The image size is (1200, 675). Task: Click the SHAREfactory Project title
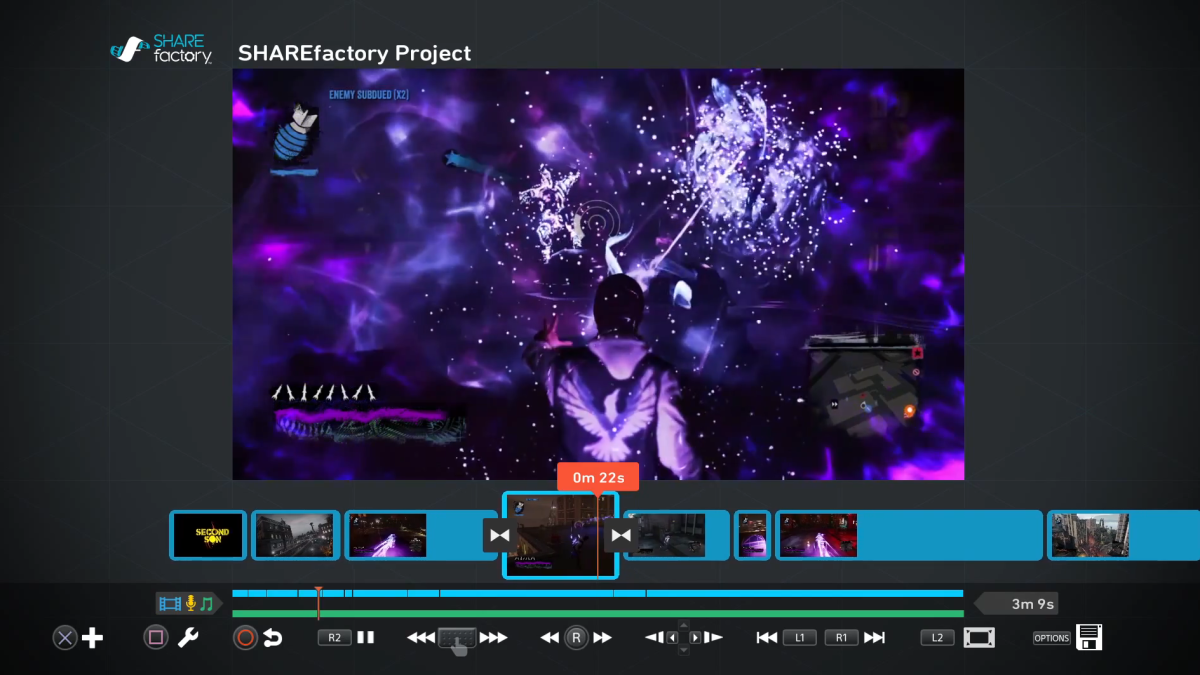[x=354, y=53]
